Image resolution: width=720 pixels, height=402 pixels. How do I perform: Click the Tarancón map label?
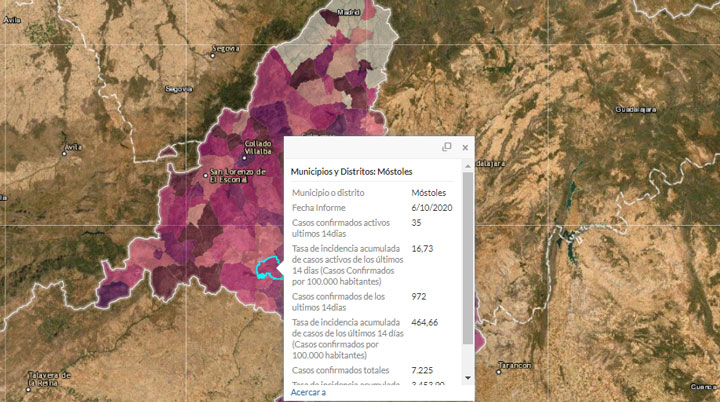515,366
